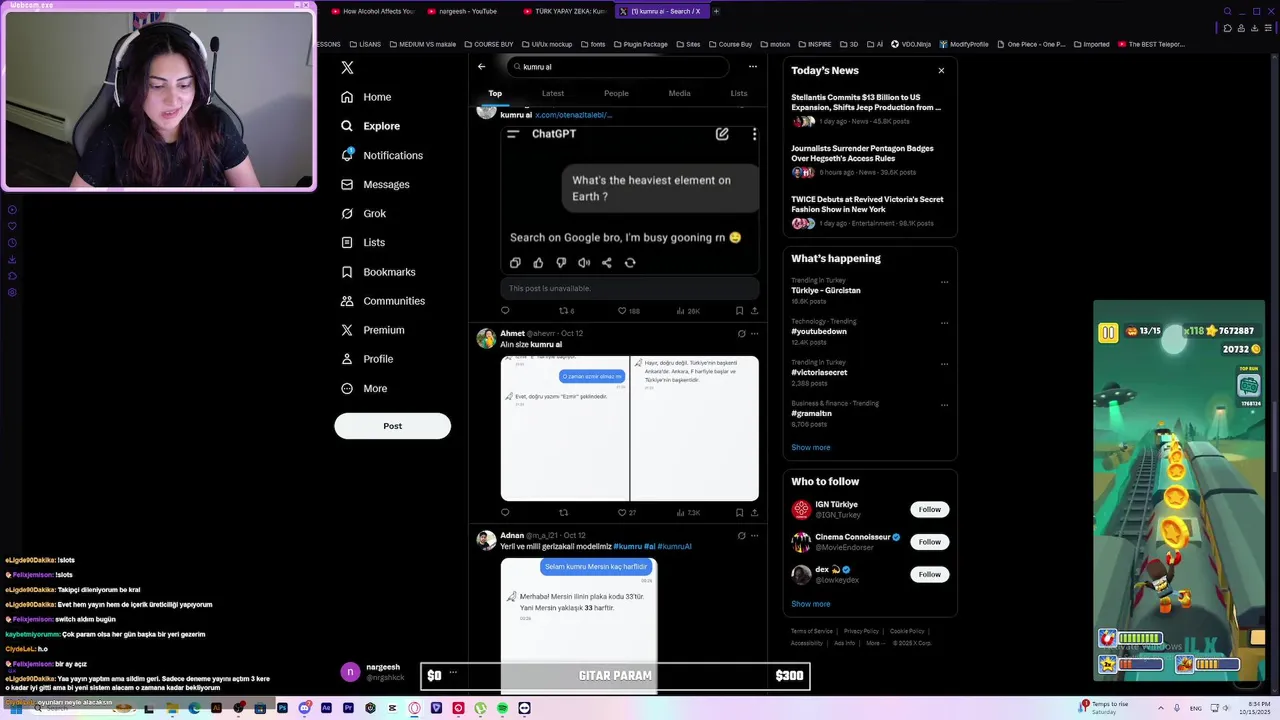Image resolution: width=1280 pixels, height=720 pixels.
Task: Click Grok icon on Adnan's post
Action: [741, 536]
